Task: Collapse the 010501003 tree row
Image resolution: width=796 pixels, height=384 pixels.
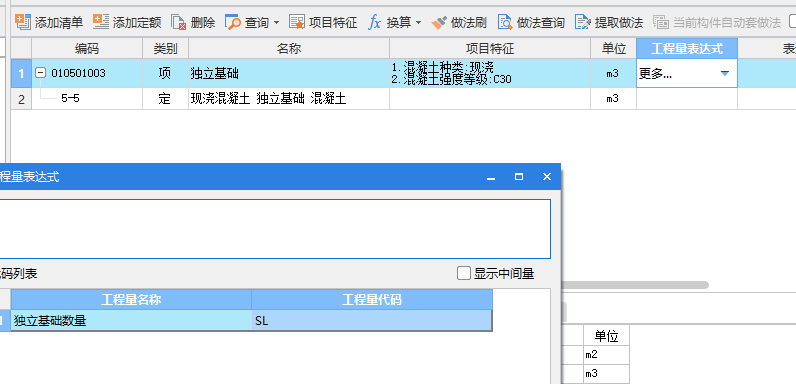Action: click(x=40, y=73)
